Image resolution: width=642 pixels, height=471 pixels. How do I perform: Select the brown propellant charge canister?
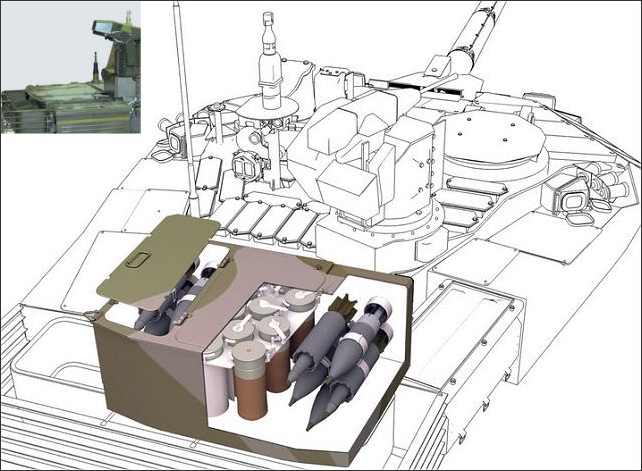coord(249,380)
